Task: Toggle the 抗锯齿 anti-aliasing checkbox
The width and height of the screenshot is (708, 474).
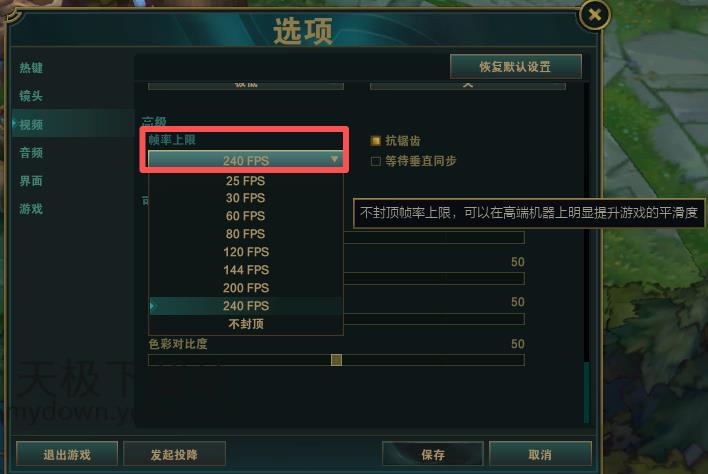Action: point(375,141)
